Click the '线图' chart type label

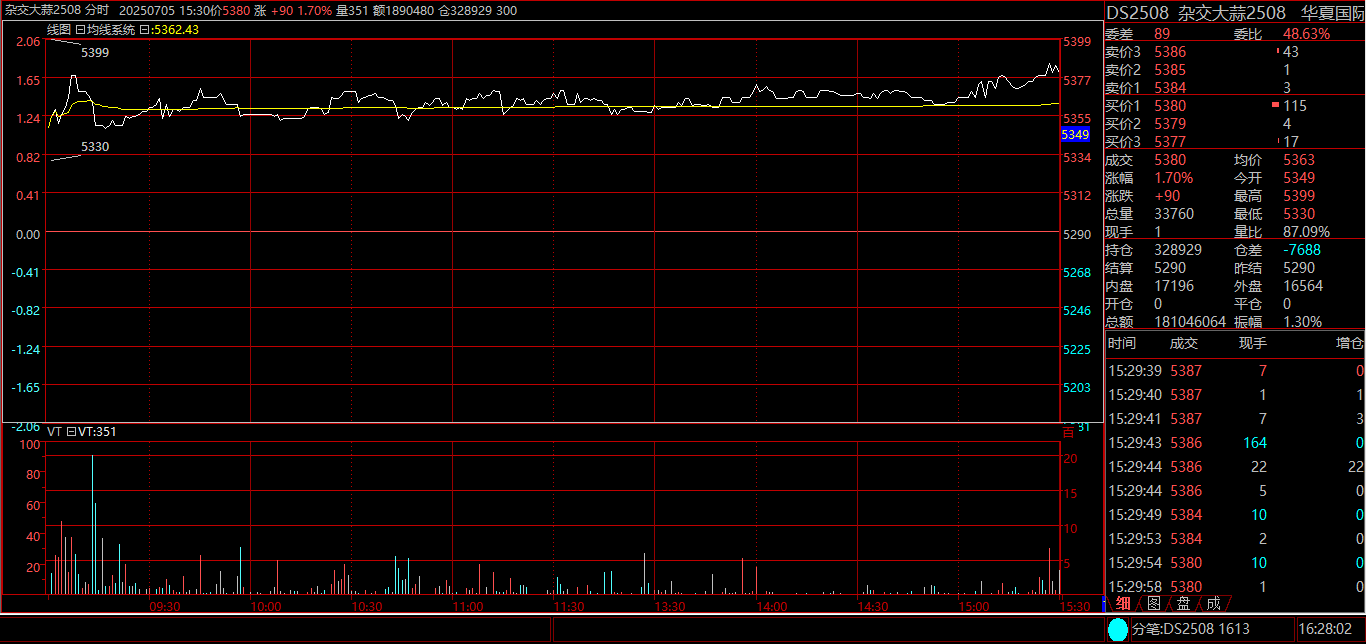pyautogui.click(x=59, y=30)
